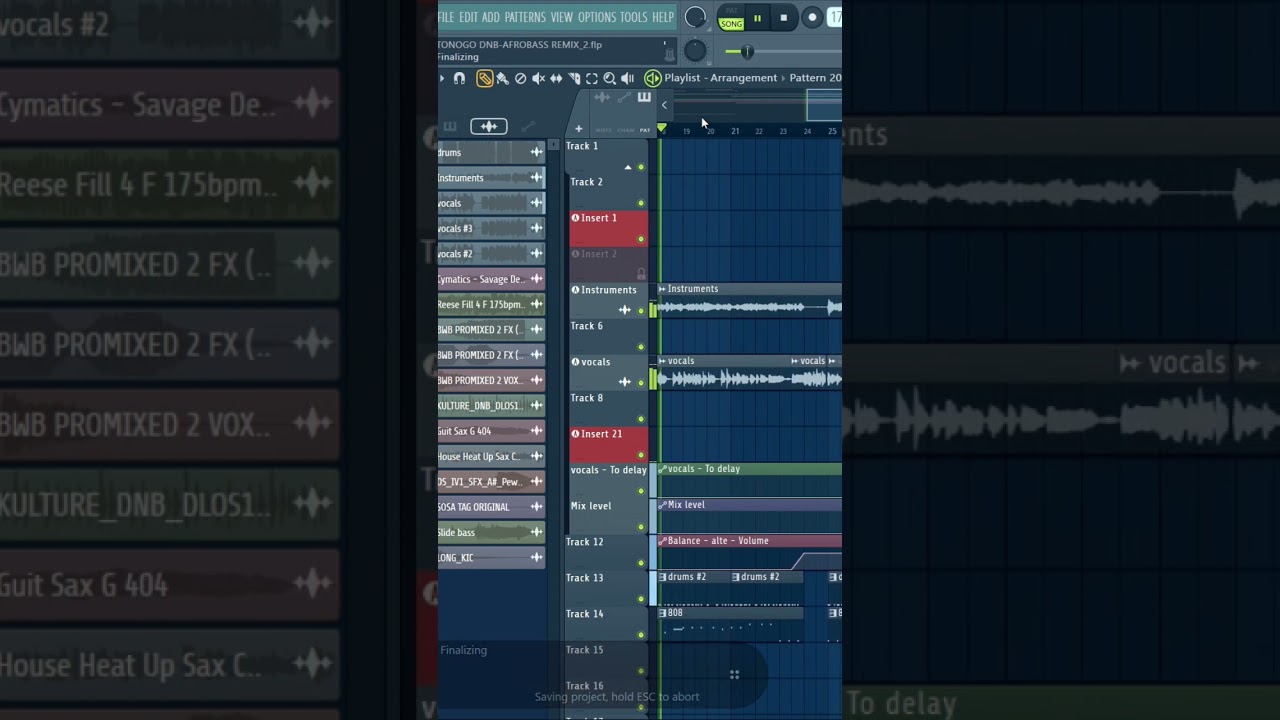This screenshot has width=1280, height=720.
Task: Add new pattern with plus button
Action: [x=578, y=128]
